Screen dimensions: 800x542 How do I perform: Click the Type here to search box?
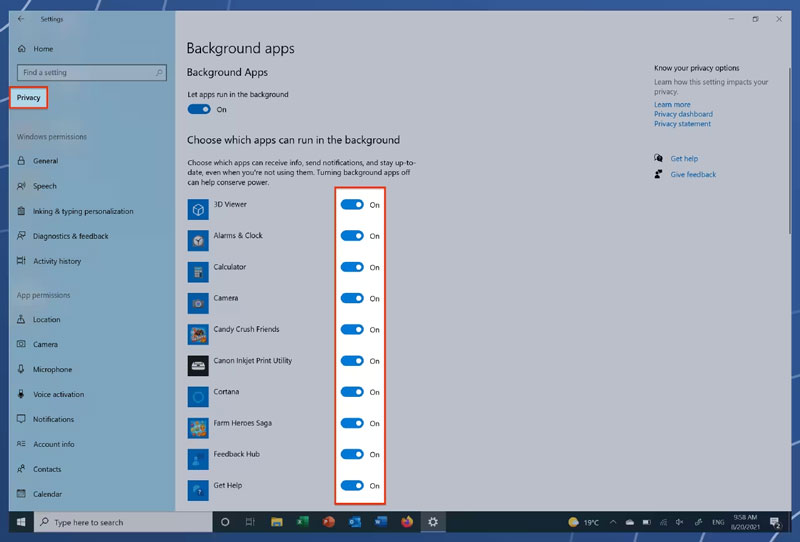123,522
